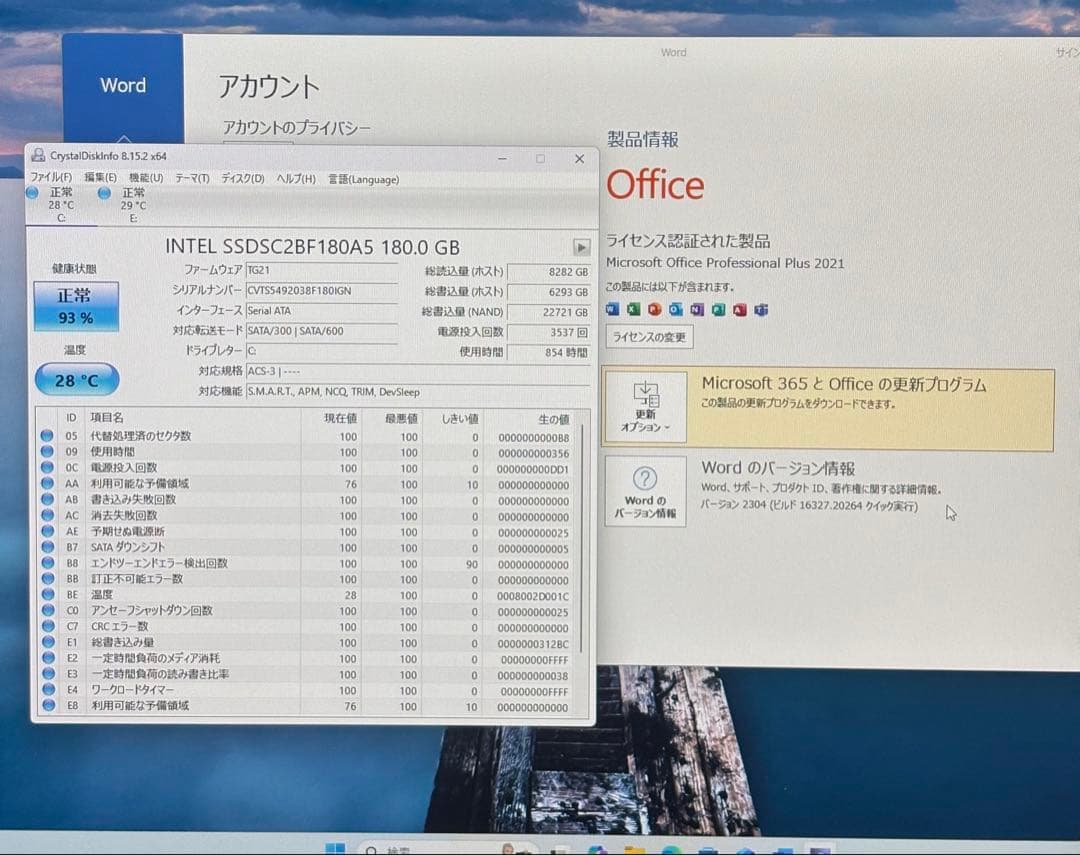1080x855 pixels.
Task: Click row E2 一定時間負荷のメディア消耗
Action: pos(155,658)
